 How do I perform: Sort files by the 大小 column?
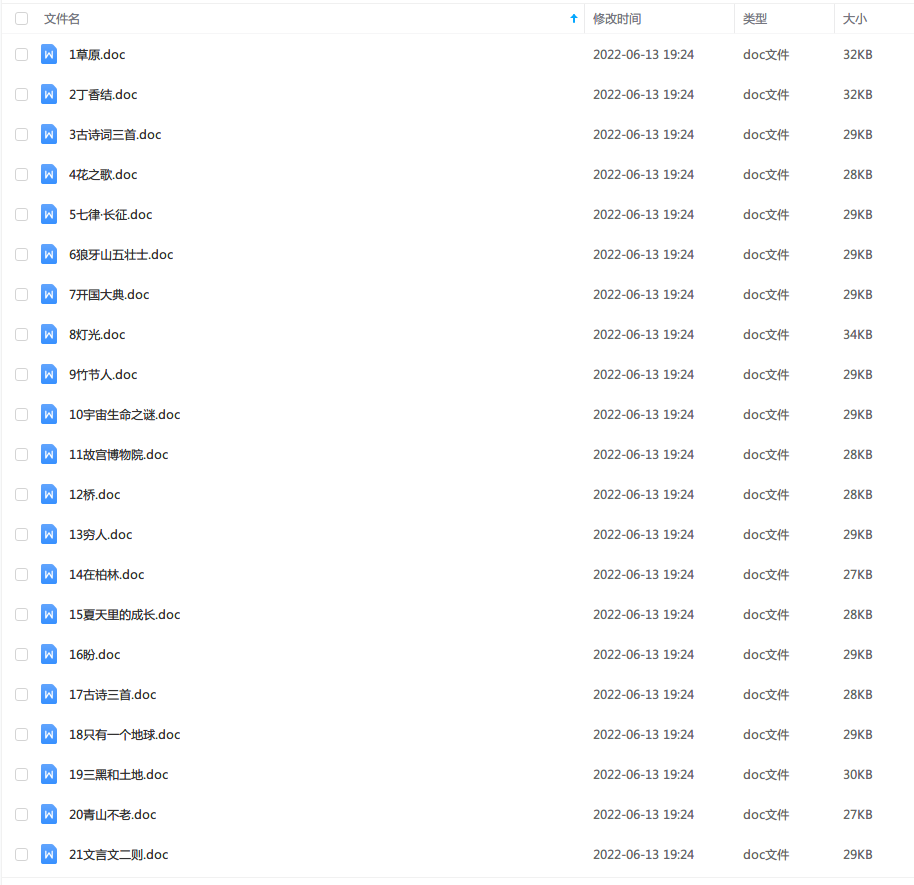pyautogui.click(x=855, y=18)
